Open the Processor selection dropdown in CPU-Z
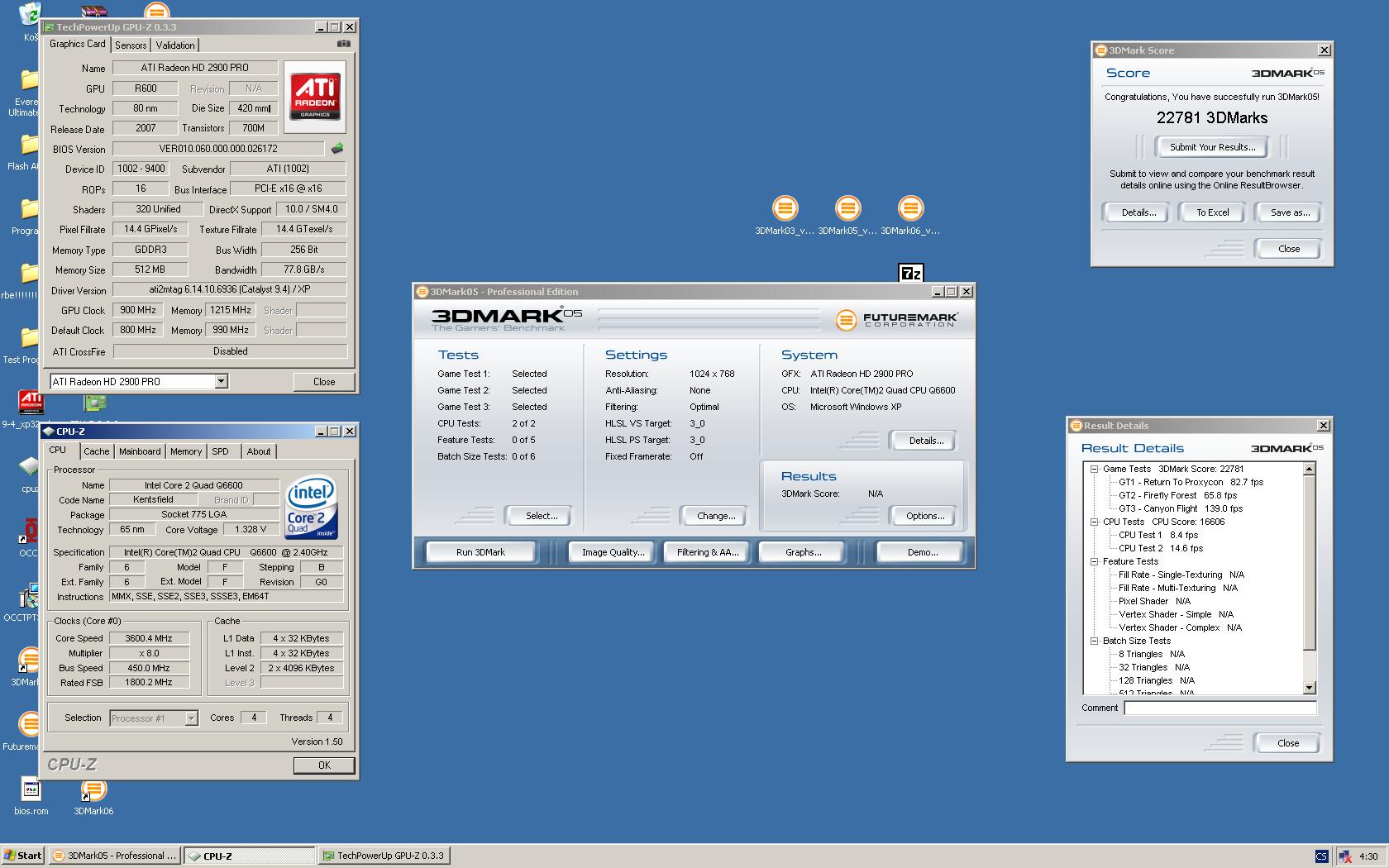 (x=191, y=718)
